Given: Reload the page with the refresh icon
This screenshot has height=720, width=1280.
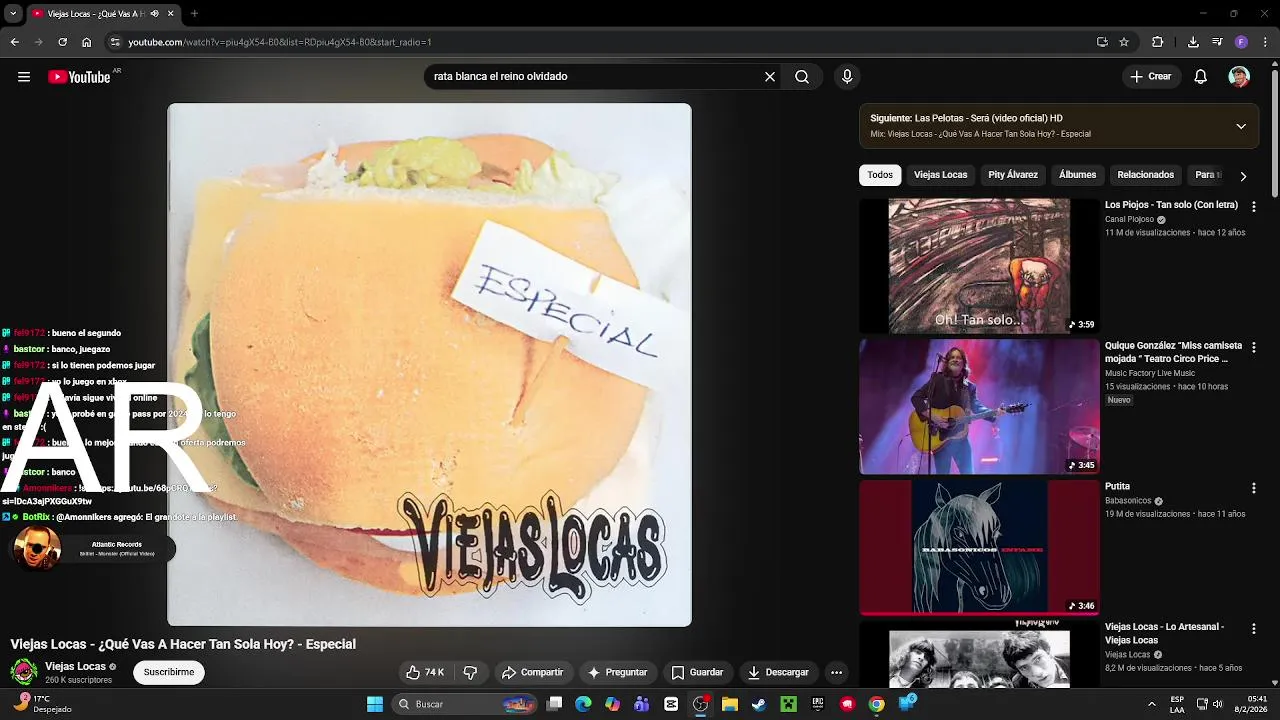Looking at the screenshot, I should [x=62, y=42].
